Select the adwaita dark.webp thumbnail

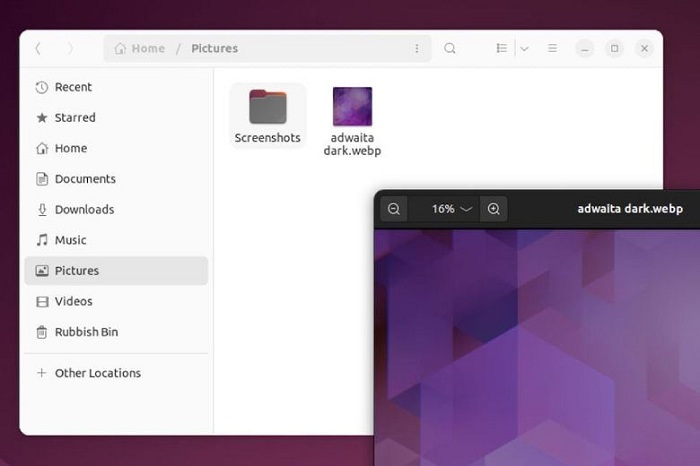(x=352, y=106)
